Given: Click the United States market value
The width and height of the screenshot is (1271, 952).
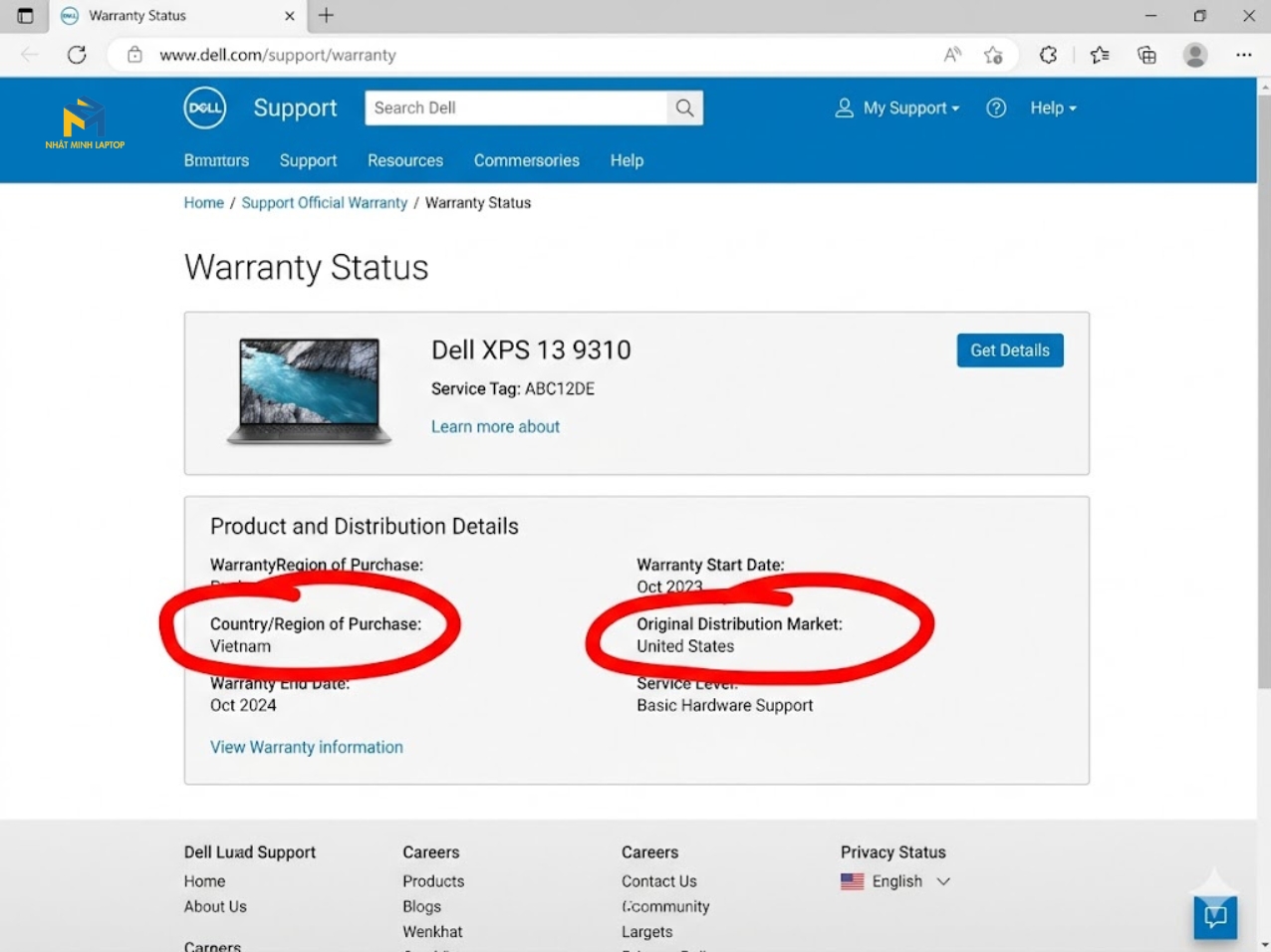Looking at the screenshot, I should coord(685,646).
